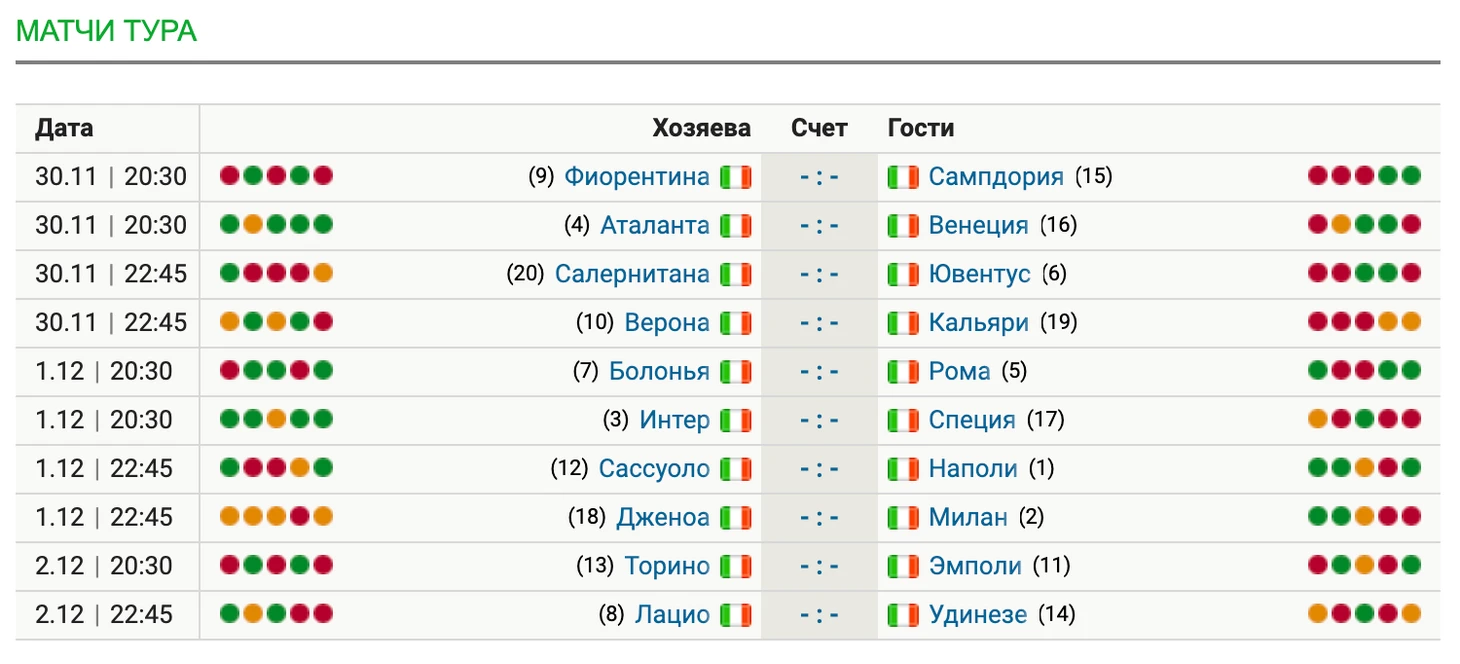Click the last orange form dot for Удинезе
The height and width of the screenshot is (664, 1460).
[1411, 613]
